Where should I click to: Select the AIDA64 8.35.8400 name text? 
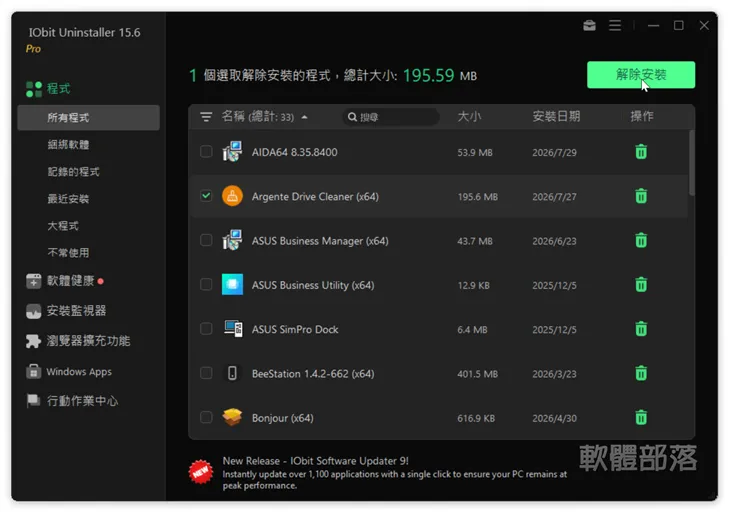coord(294,152)
